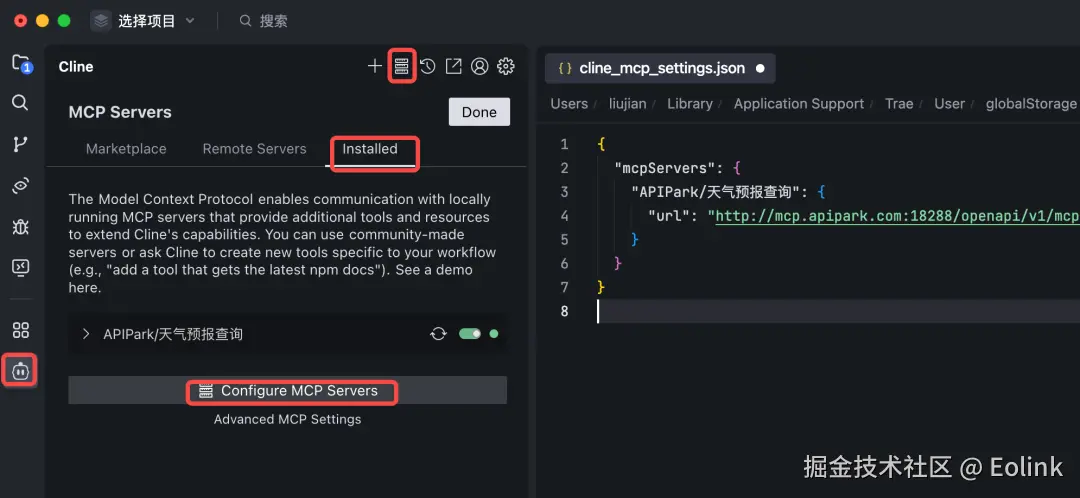Click the Users breadcrumb segment

click(x=569, y=104)
